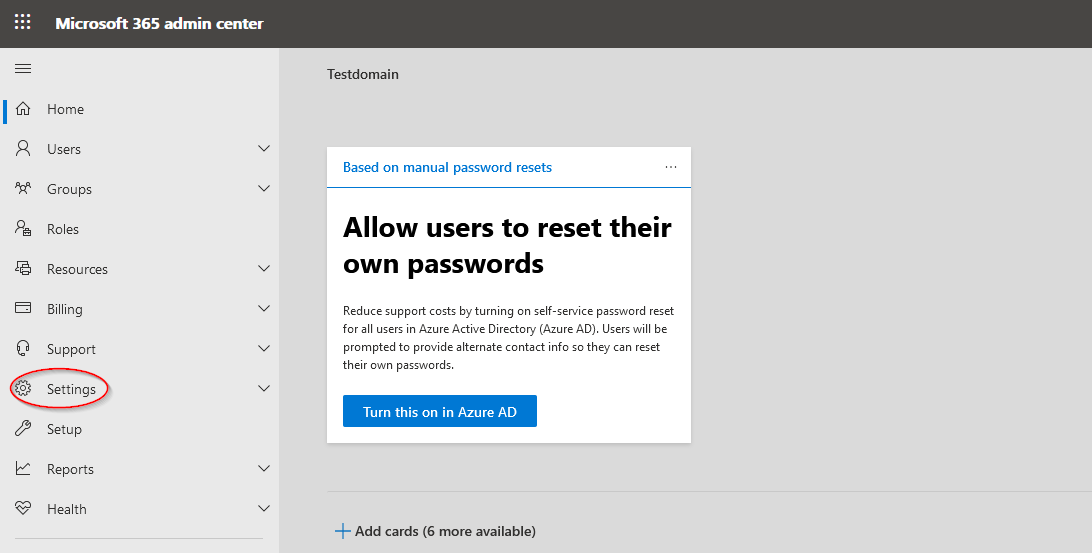Open Based on manual password resets link
Image resolution: width=1092 pixels, height=553 pixels.
447,167
